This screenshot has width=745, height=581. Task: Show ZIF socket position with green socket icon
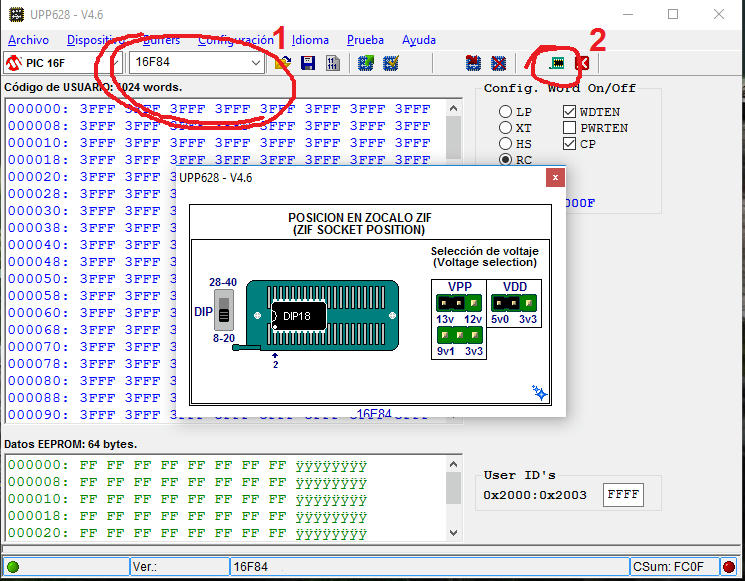pyautogui.click(x=556, y=63)
